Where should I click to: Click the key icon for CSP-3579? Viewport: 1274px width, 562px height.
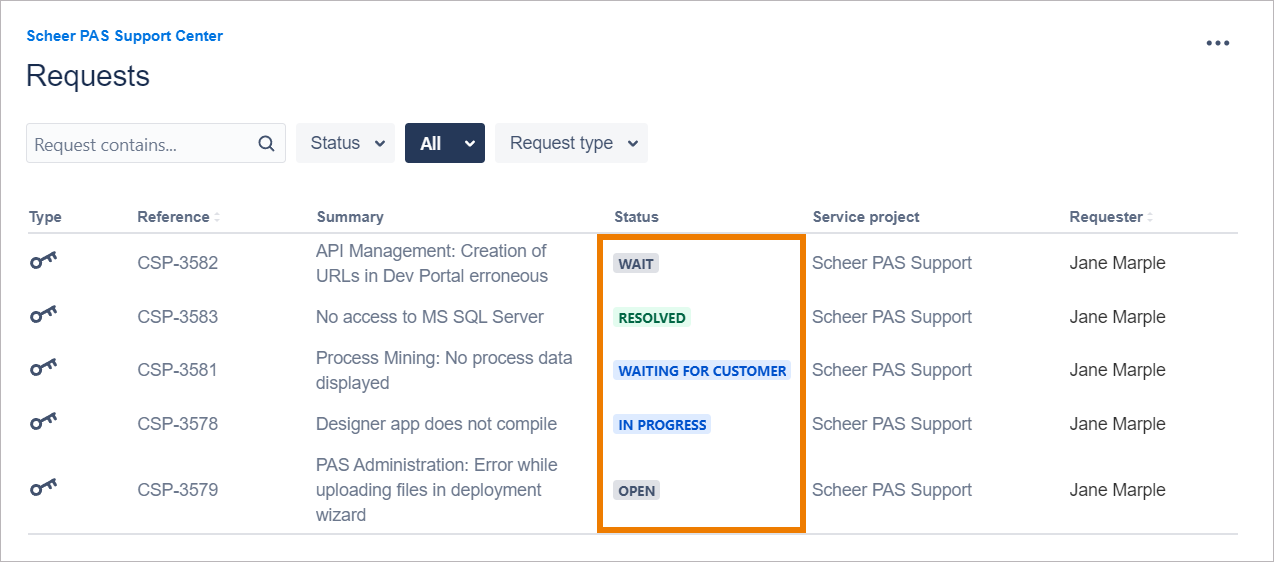[43, 490]
